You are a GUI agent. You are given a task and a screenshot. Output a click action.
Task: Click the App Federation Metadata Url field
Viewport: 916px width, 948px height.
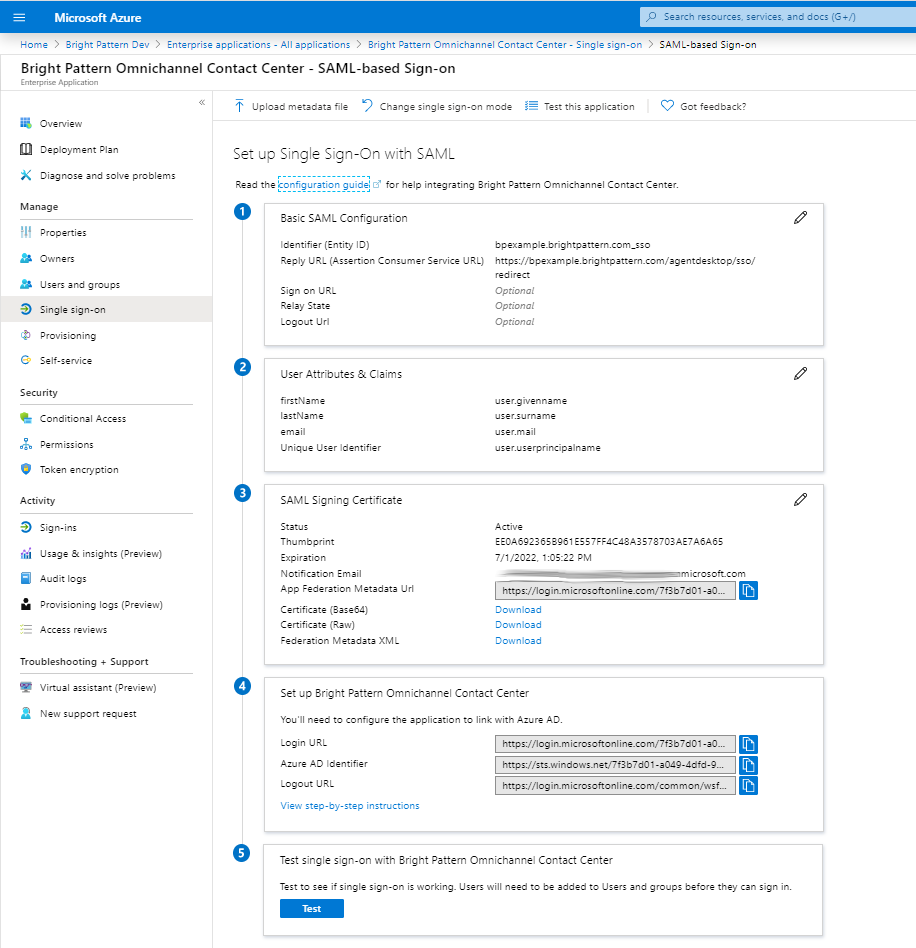pos(615,591)
